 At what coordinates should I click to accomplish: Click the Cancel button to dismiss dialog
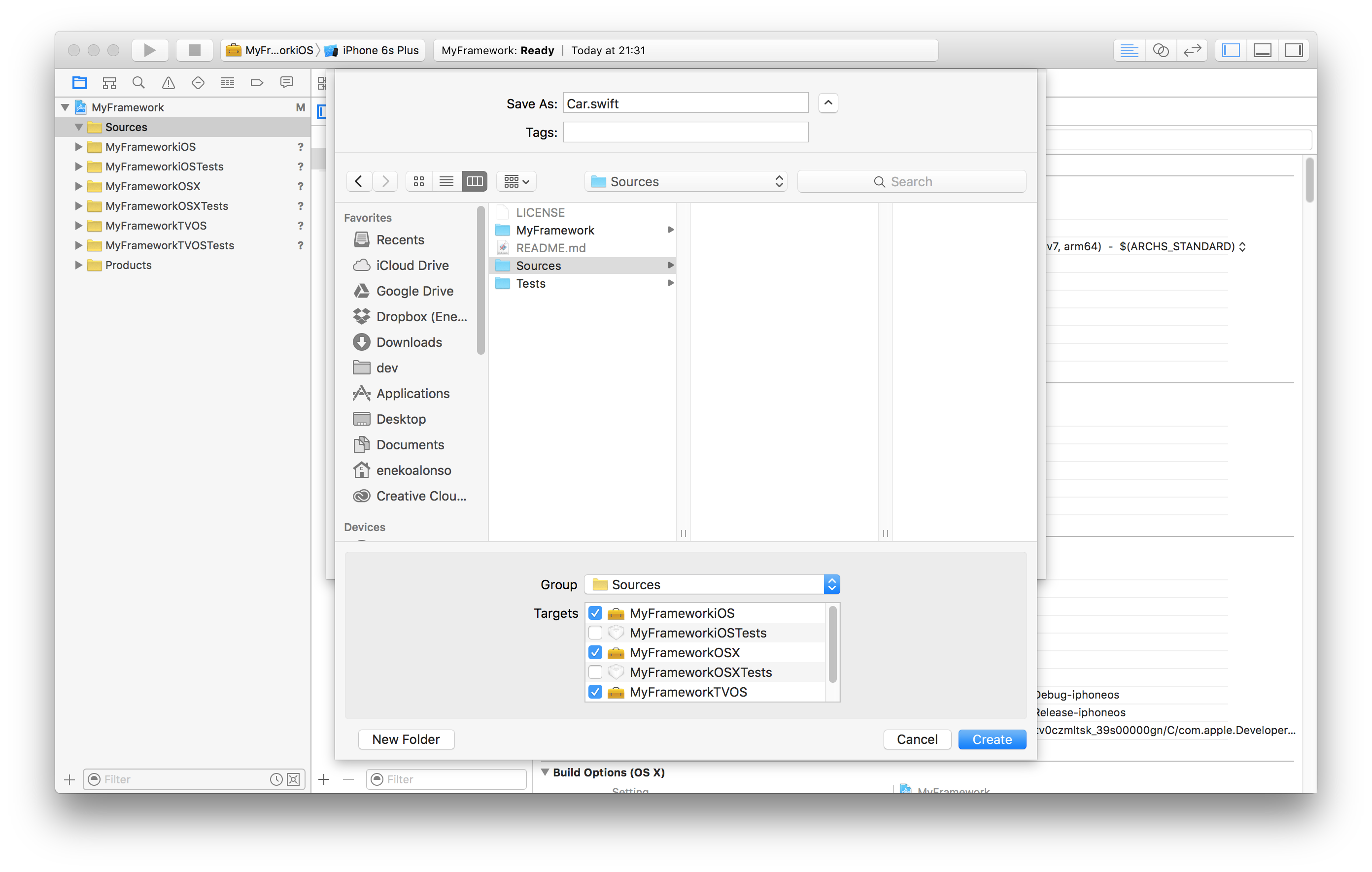pyautogui.click(x=917, y=738)
